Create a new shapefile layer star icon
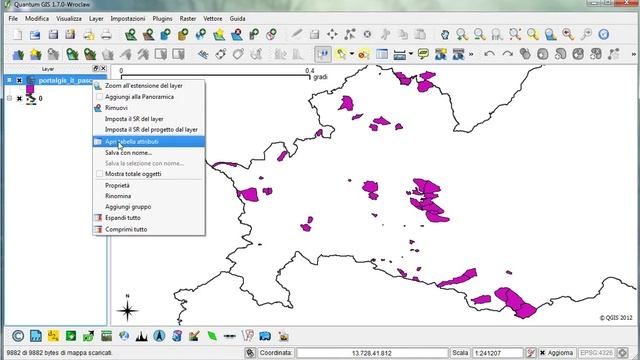The image size is (640, 360). click(x=219, y=34)
